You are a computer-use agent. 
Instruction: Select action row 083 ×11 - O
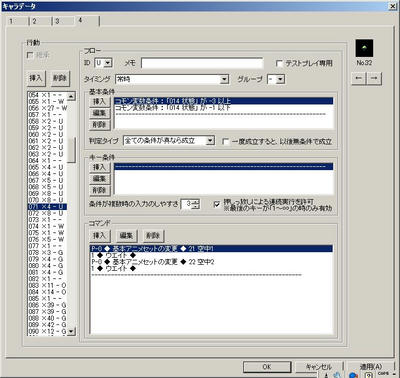pyautogui.click(x=47, y=286)
